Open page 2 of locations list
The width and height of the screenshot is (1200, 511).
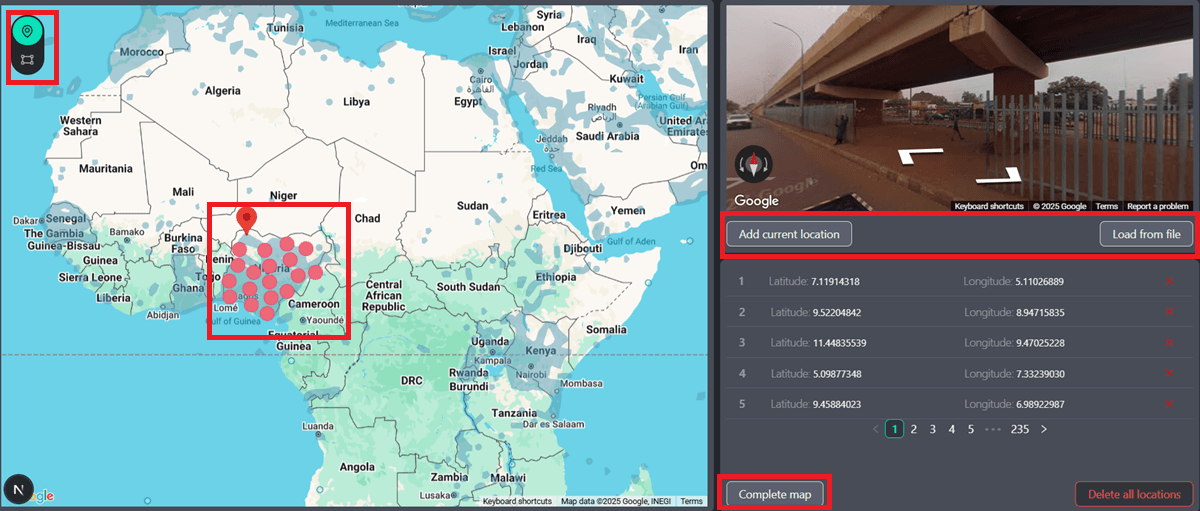914,429
